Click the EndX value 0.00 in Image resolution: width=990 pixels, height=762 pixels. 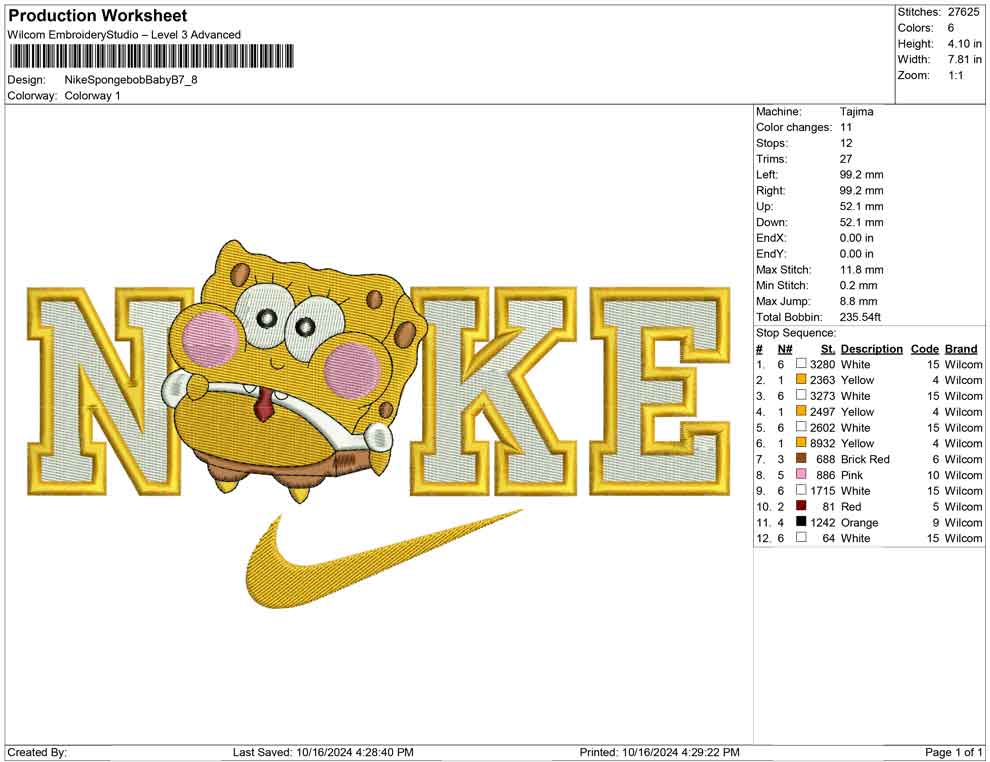point(857,238)
